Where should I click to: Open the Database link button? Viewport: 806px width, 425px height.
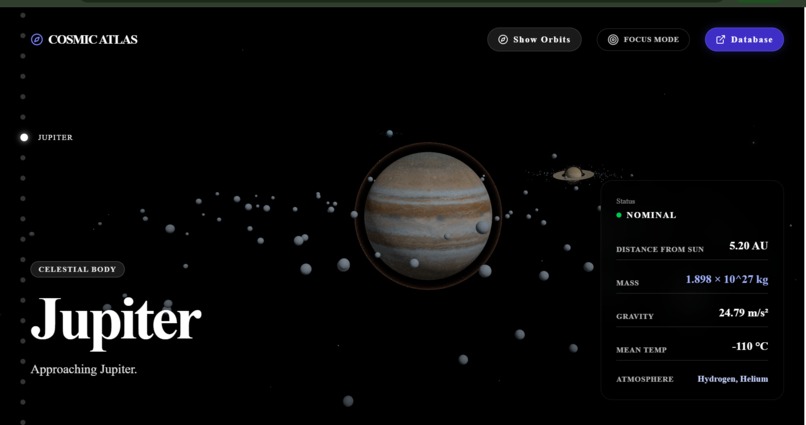[x=744, y=40]
